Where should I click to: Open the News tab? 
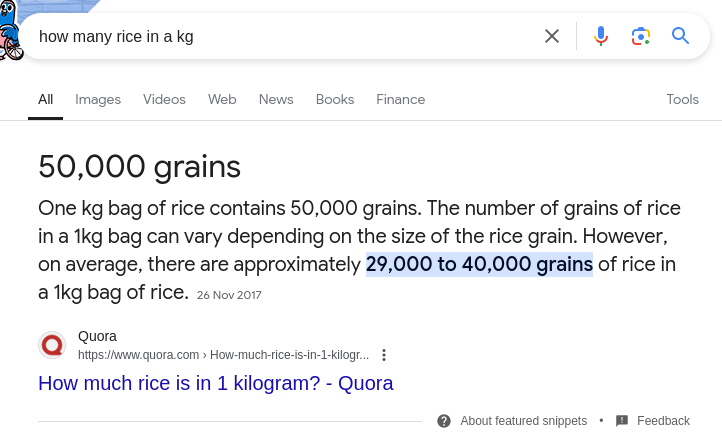pos(276,99)
